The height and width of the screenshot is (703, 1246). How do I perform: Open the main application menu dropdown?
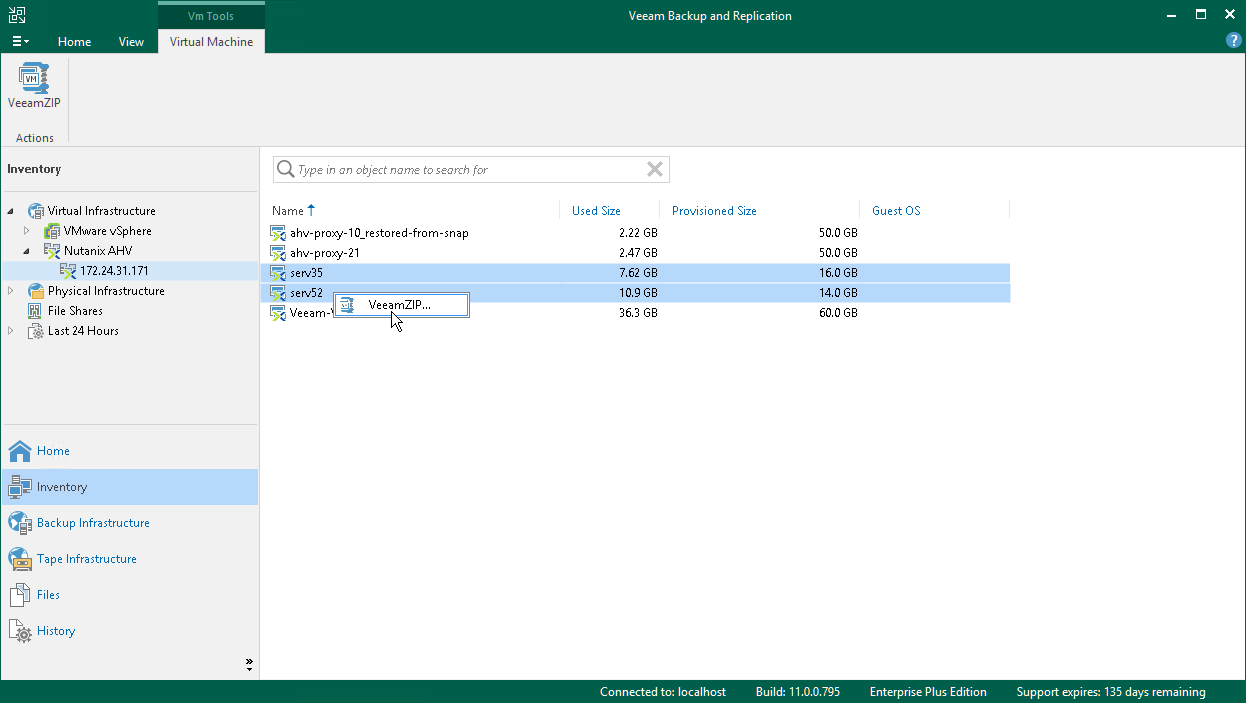[20, 41]
